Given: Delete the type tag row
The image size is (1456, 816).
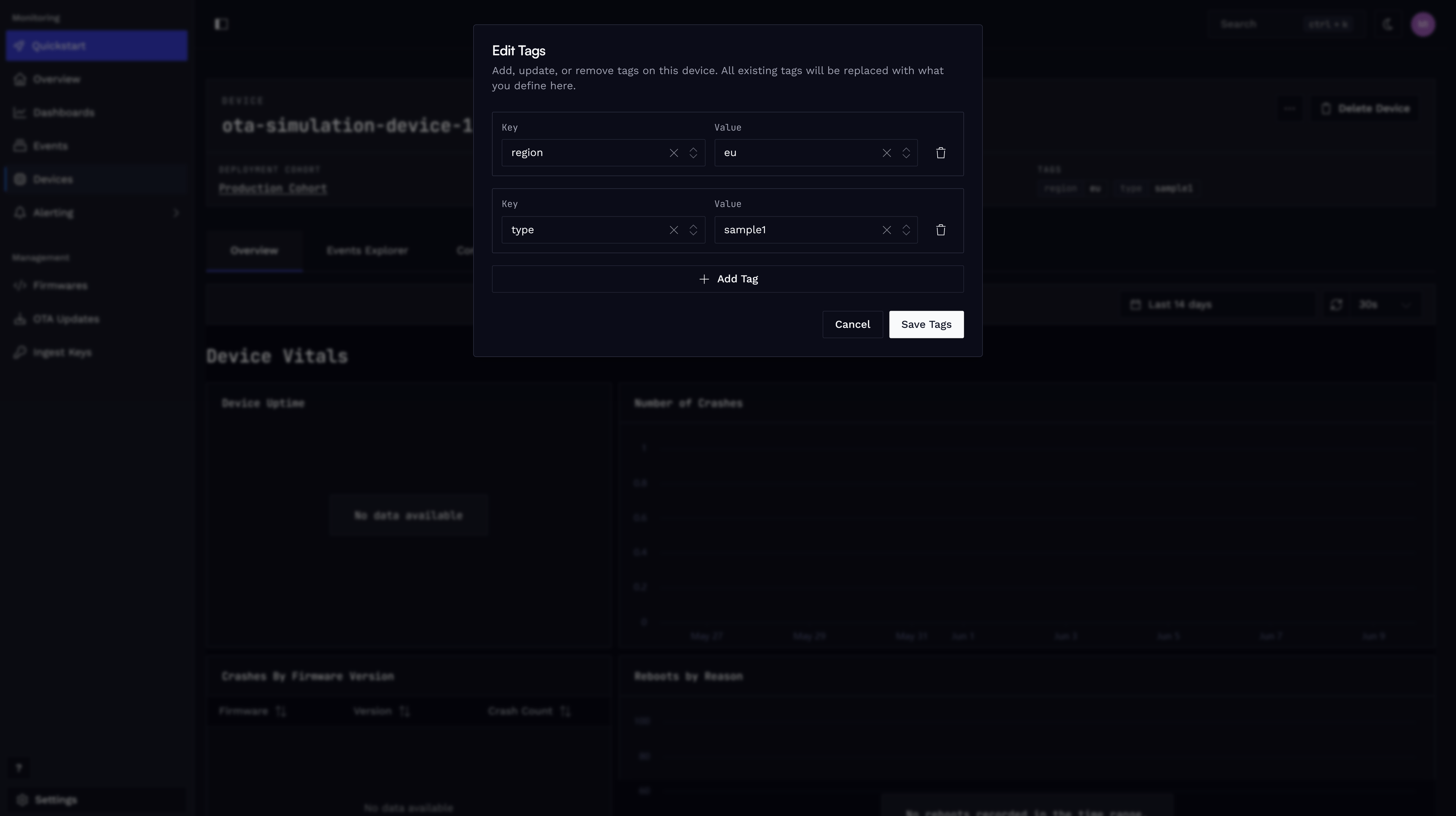Looking at the screenshot, I should (x=940, y=230).
